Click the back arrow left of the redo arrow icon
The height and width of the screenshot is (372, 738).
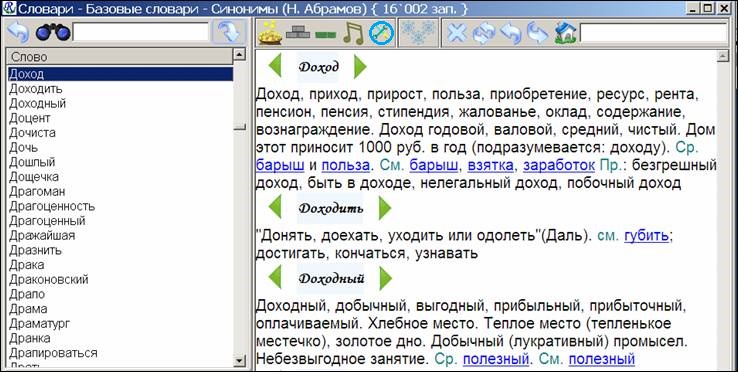click(x=511, y=34)
